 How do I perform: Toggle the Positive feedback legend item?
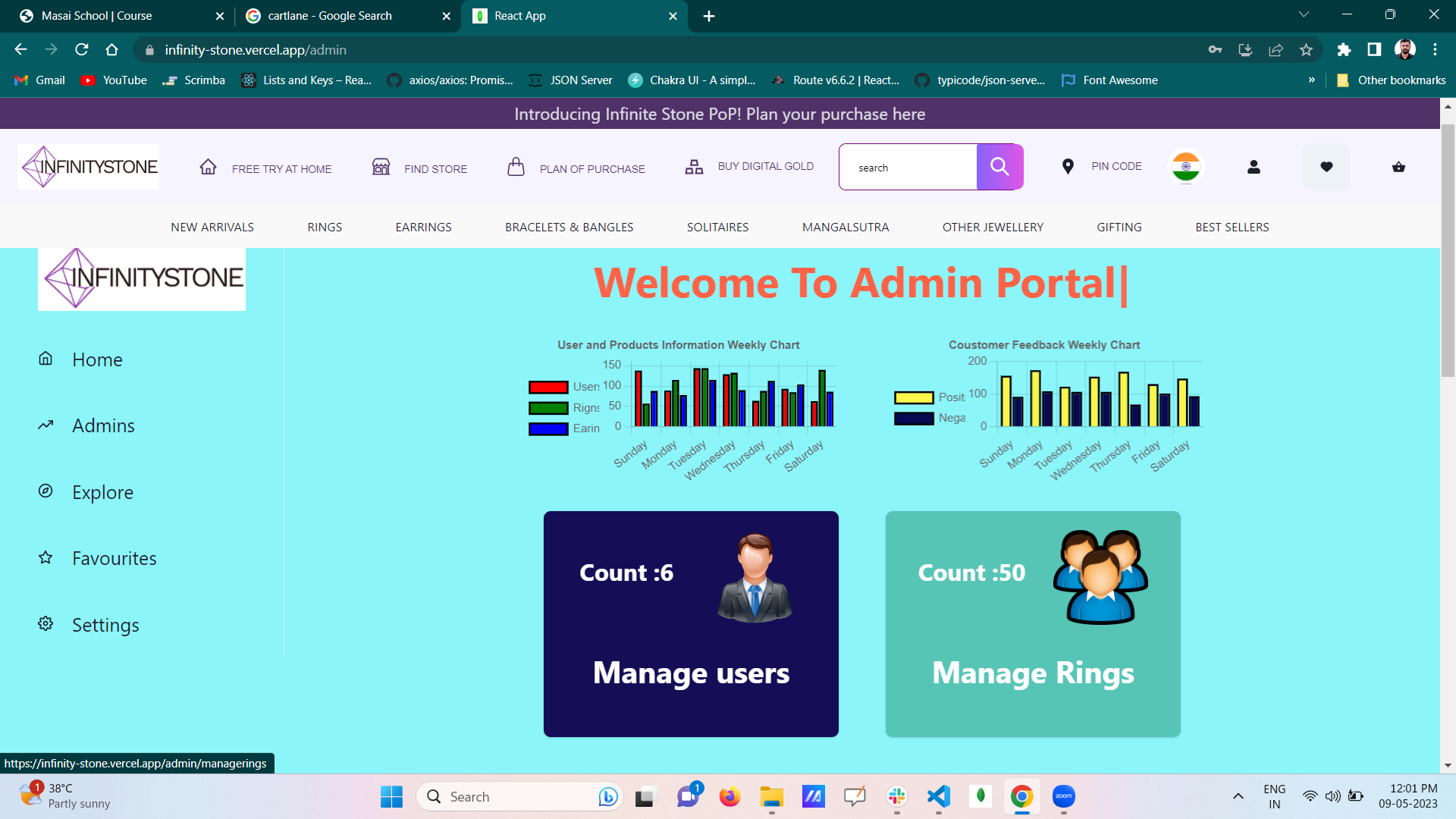pos(914,397)
